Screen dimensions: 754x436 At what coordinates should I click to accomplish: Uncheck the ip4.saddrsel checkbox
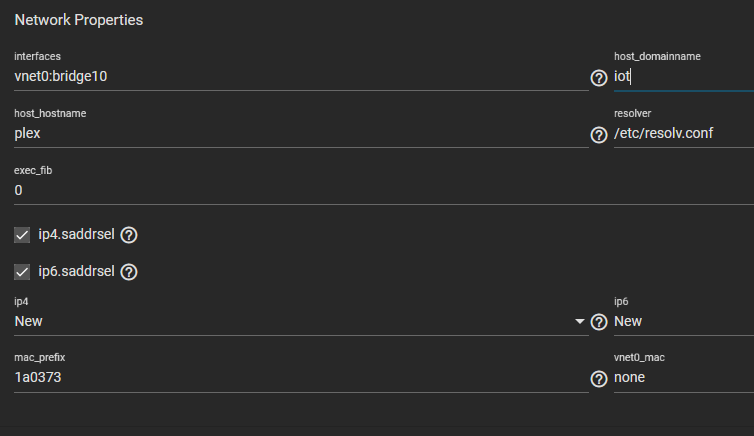(x=22, y=235)
